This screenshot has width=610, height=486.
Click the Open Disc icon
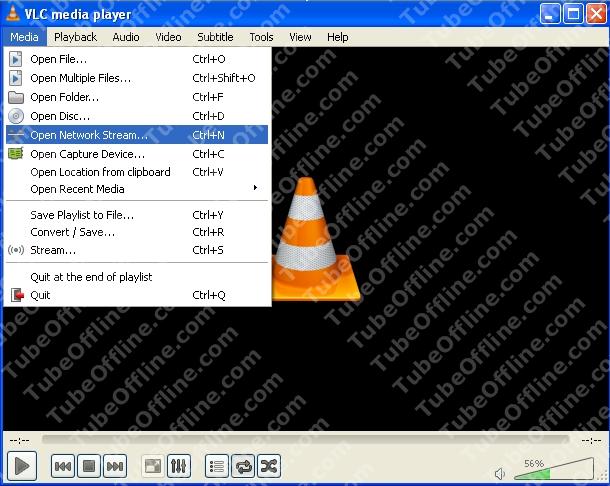(x=16, y=116)
